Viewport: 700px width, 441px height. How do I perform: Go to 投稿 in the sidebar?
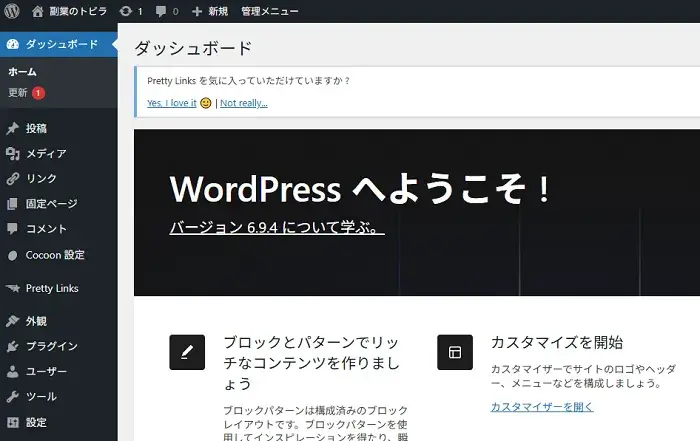click(x=36, y=129)
